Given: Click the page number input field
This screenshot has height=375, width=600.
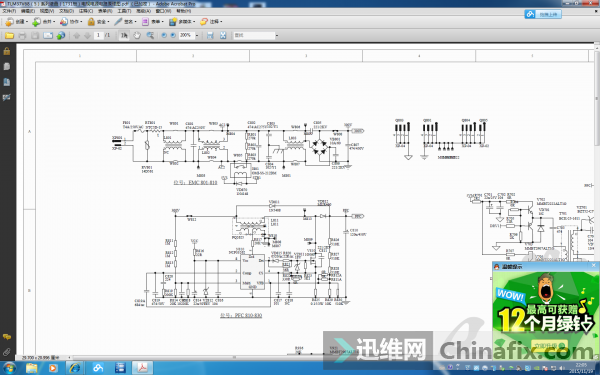Looking at the screenshot, I should 99,35.
